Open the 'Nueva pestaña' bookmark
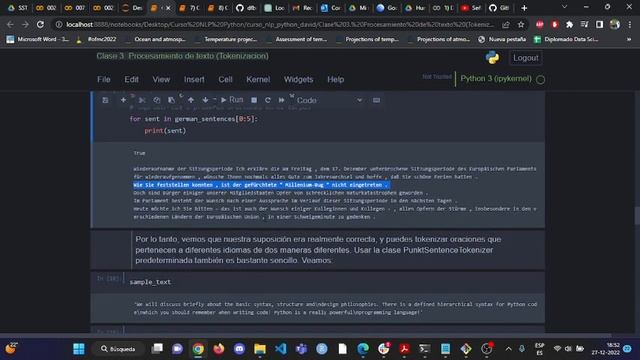Image resolution: width=640 pixels, height=360 pixels. click(502, 39)
